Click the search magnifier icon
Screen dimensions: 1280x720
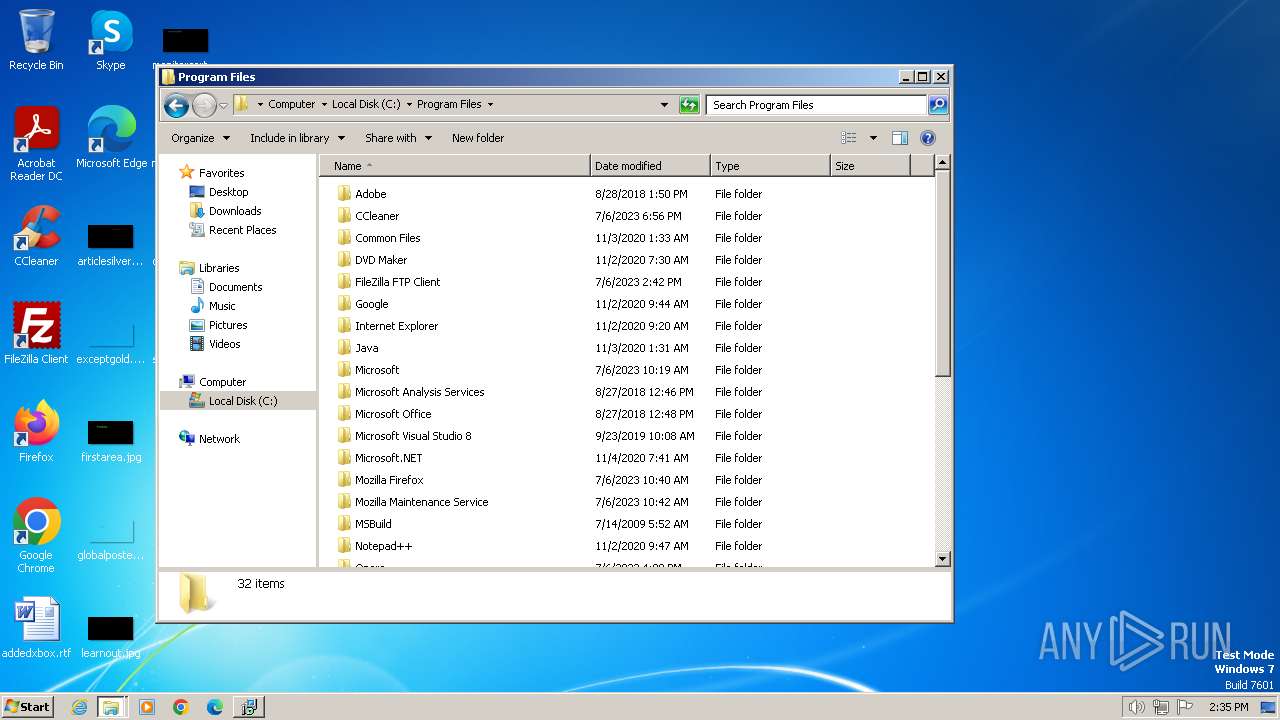coord(937,104)
